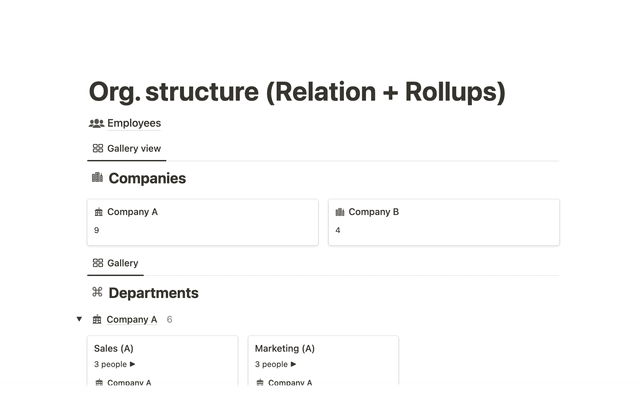Click the Companies heading building icon

[97, 178]
